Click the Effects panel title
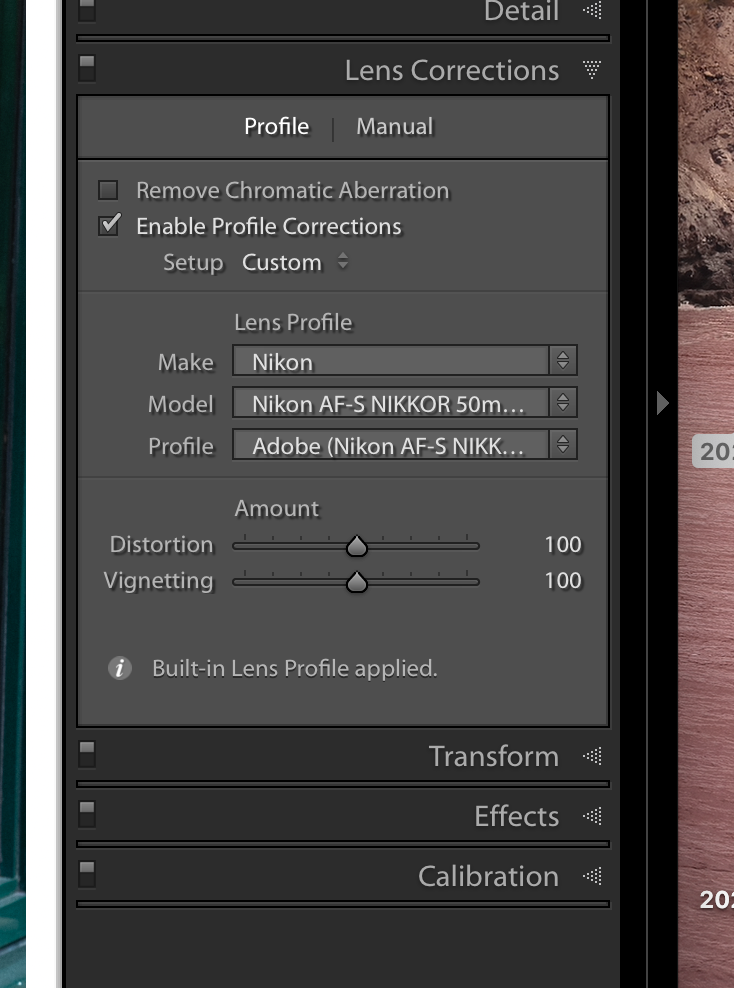Screen dimensions: 734x988 (517, 817)
